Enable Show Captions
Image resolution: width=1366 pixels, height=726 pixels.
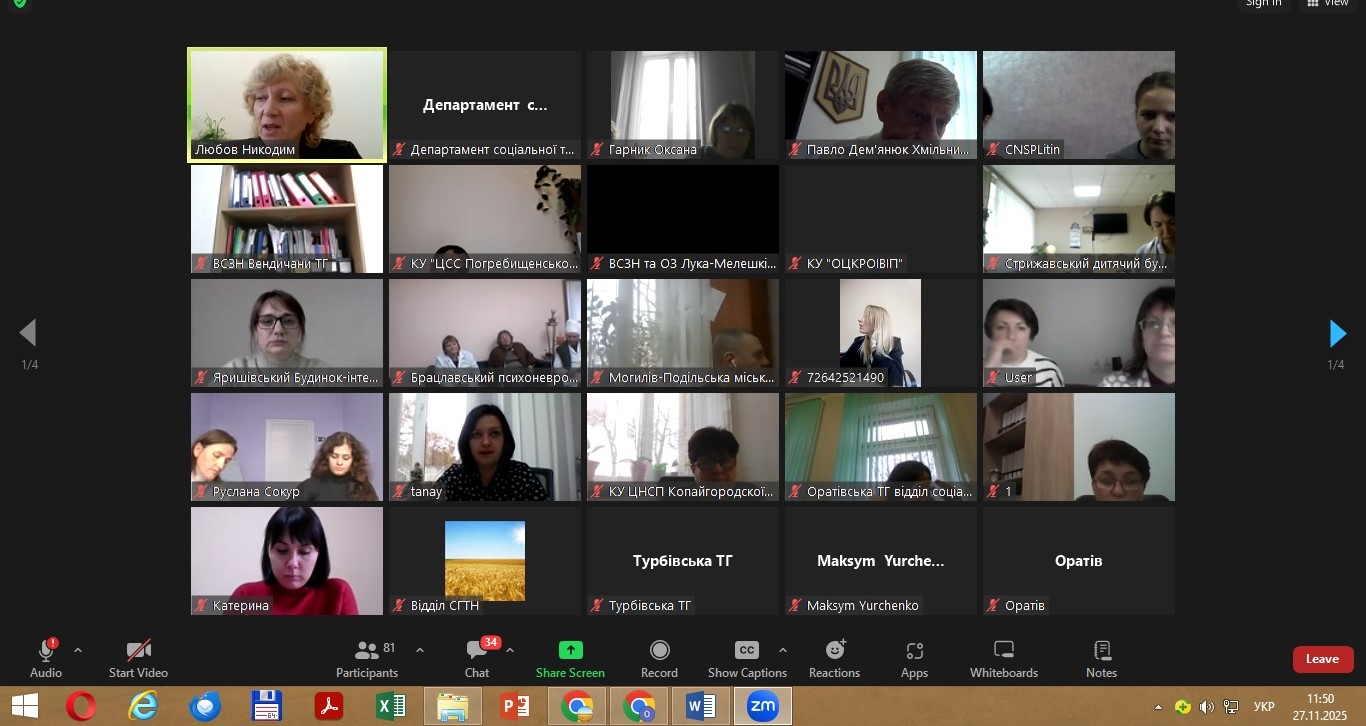pyautogui.click(x=747, y=659)
